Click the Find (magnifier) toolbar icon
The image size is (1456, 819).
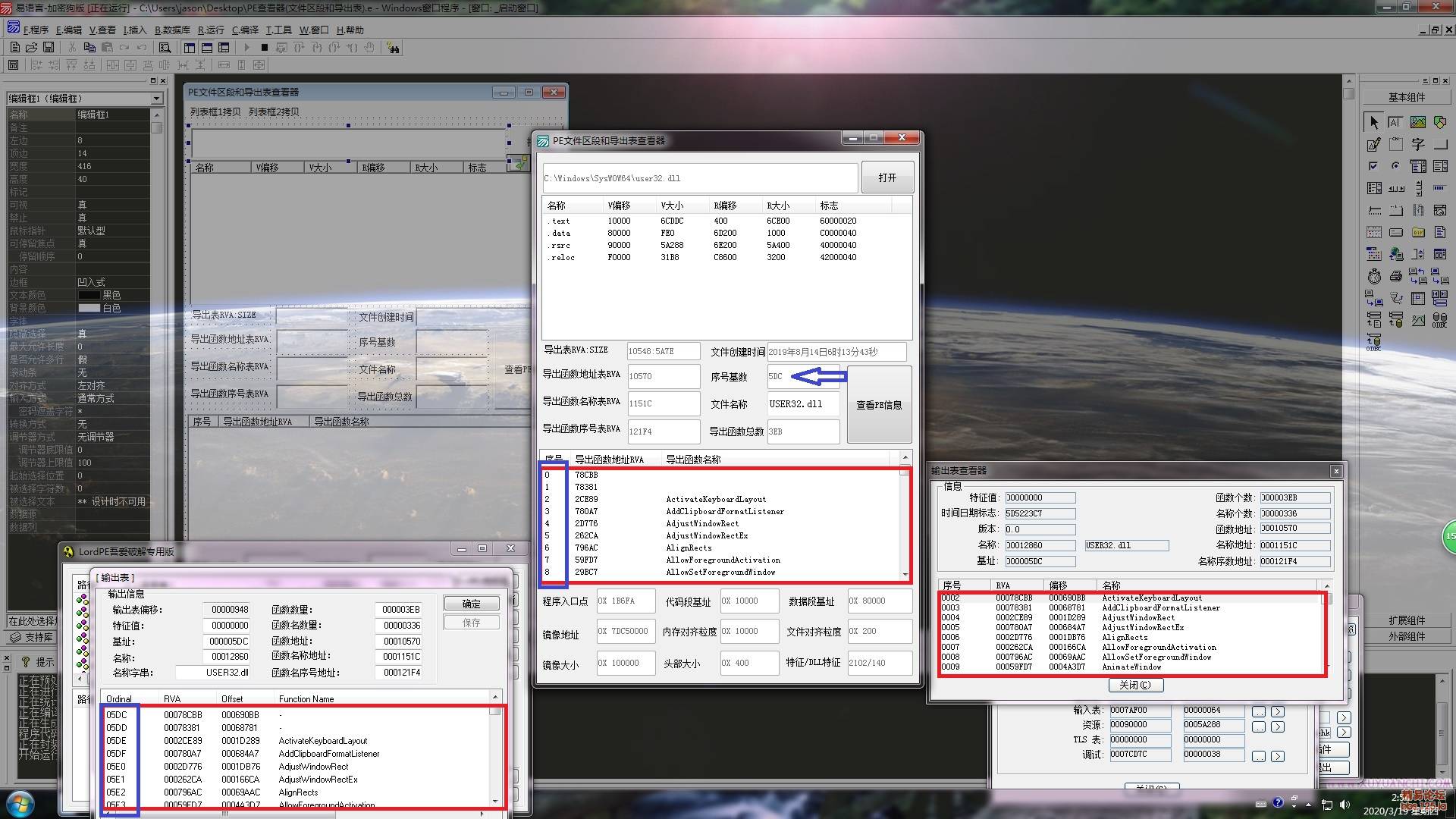[165, 48]
